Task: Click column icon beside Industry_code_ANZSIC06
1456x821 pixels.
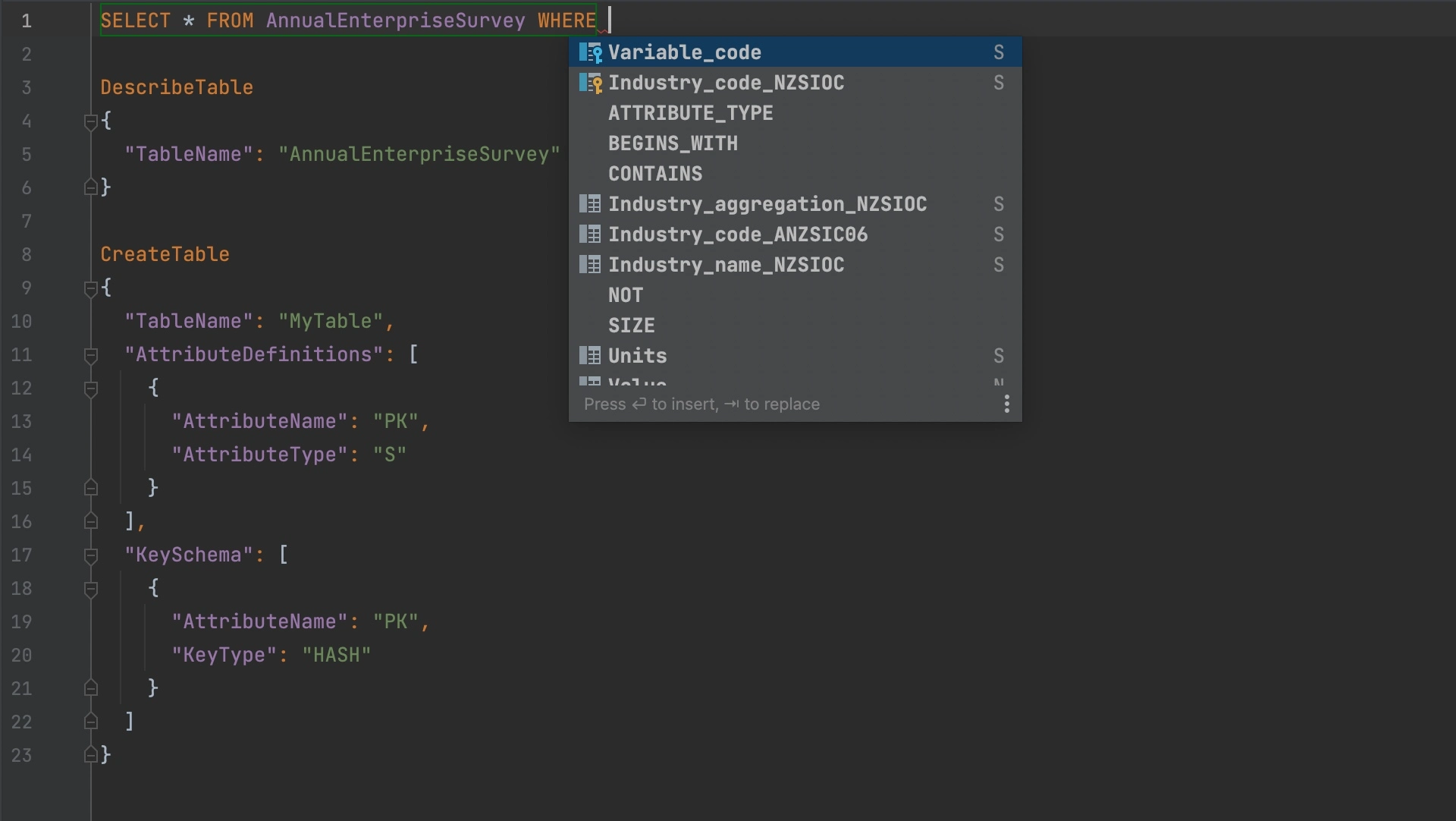Action: [x=590, y=234]
